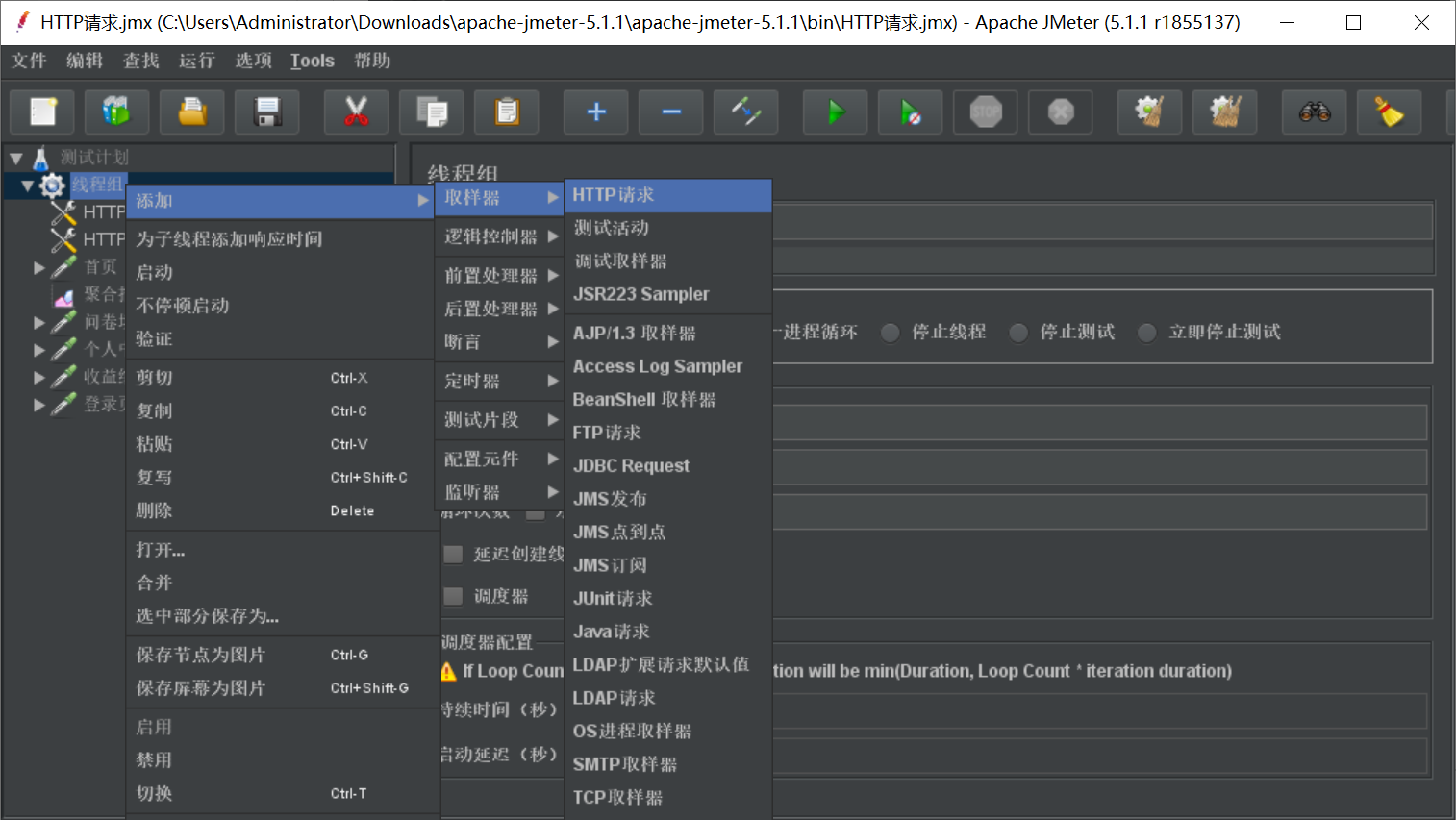Open the 后置处理器 submenu

pos(500,309)
